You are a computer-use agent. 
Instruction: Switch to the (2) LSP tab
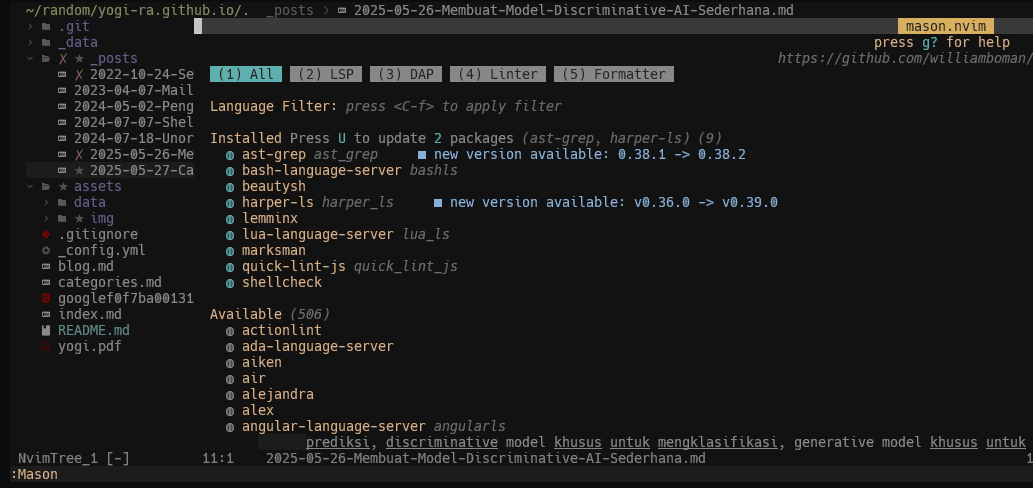(326, 74)
